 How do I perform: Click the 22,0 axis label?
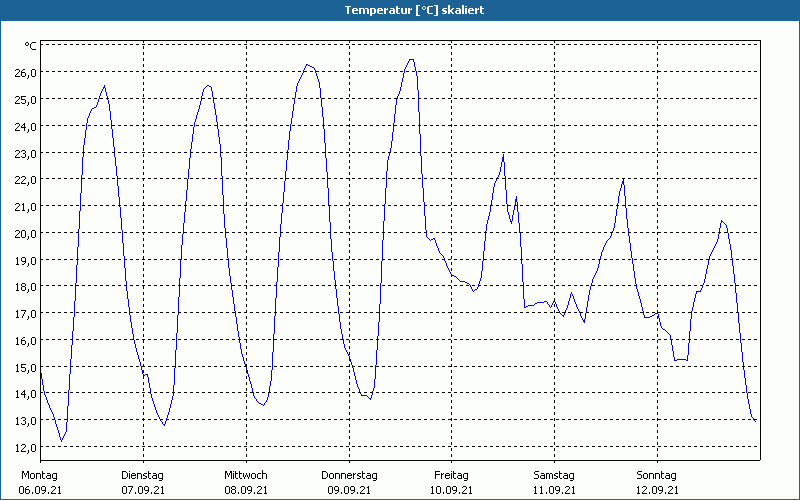coord(26,180)
